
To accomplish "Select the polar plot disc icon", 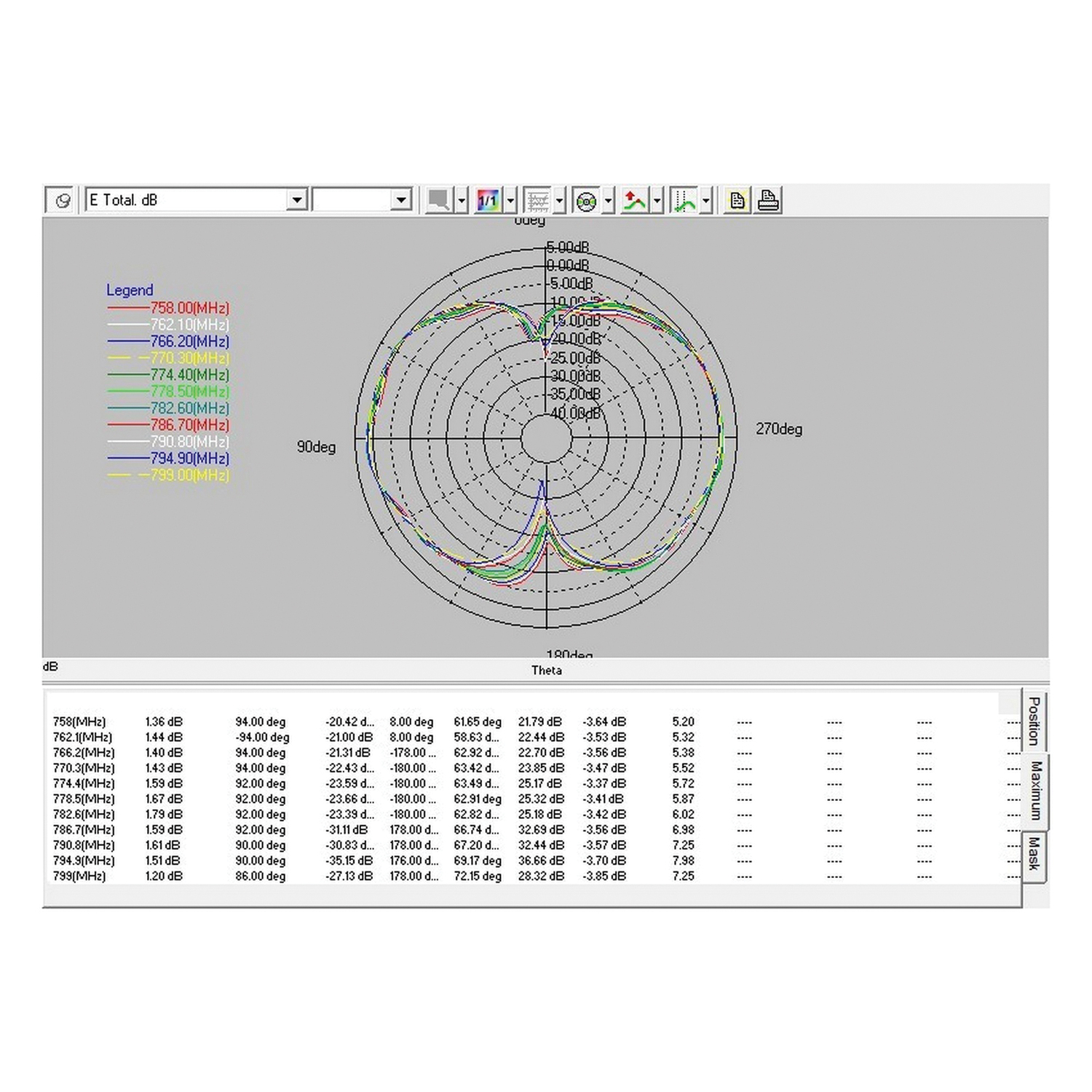I will 586,200.
